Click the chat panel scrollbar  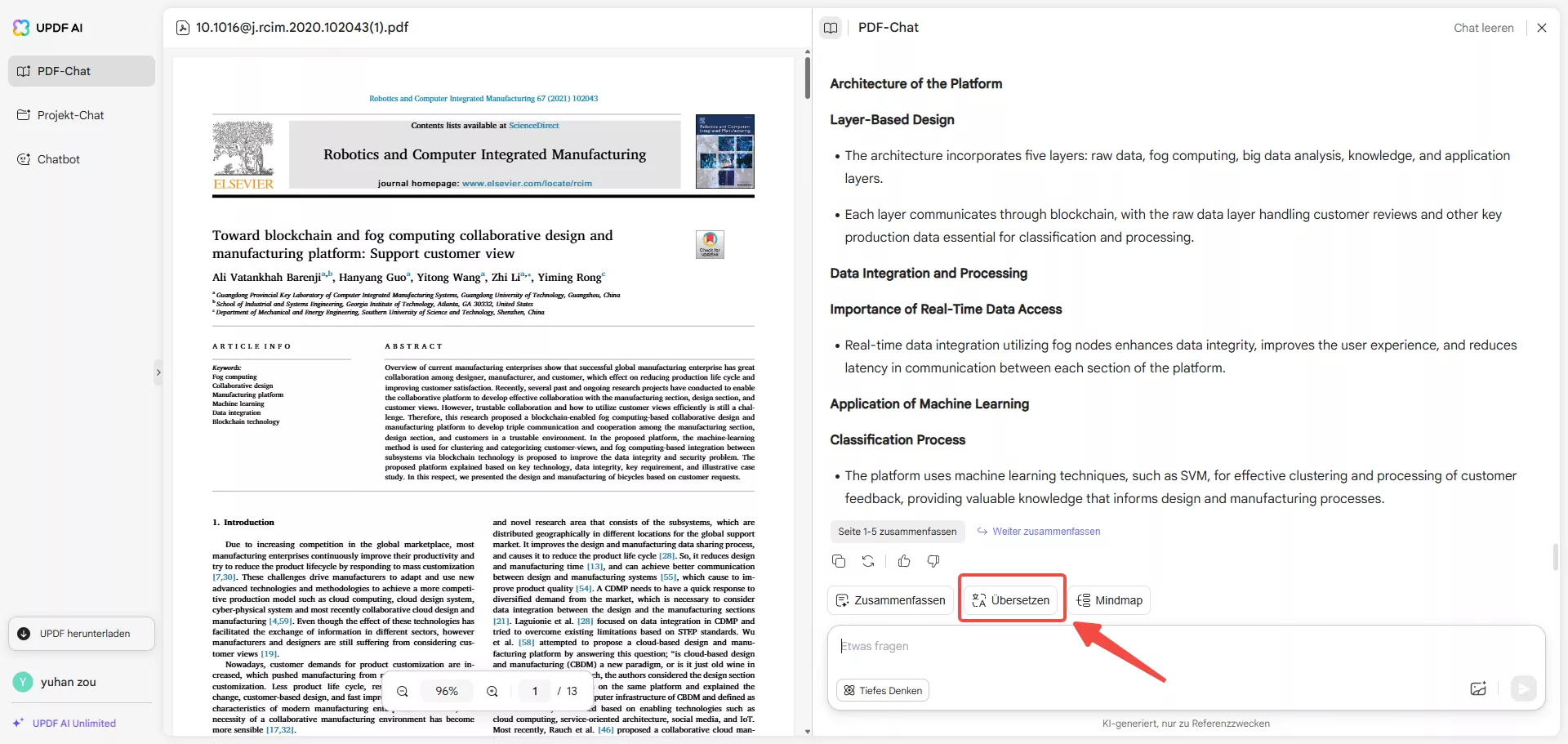coord(1556,557)
